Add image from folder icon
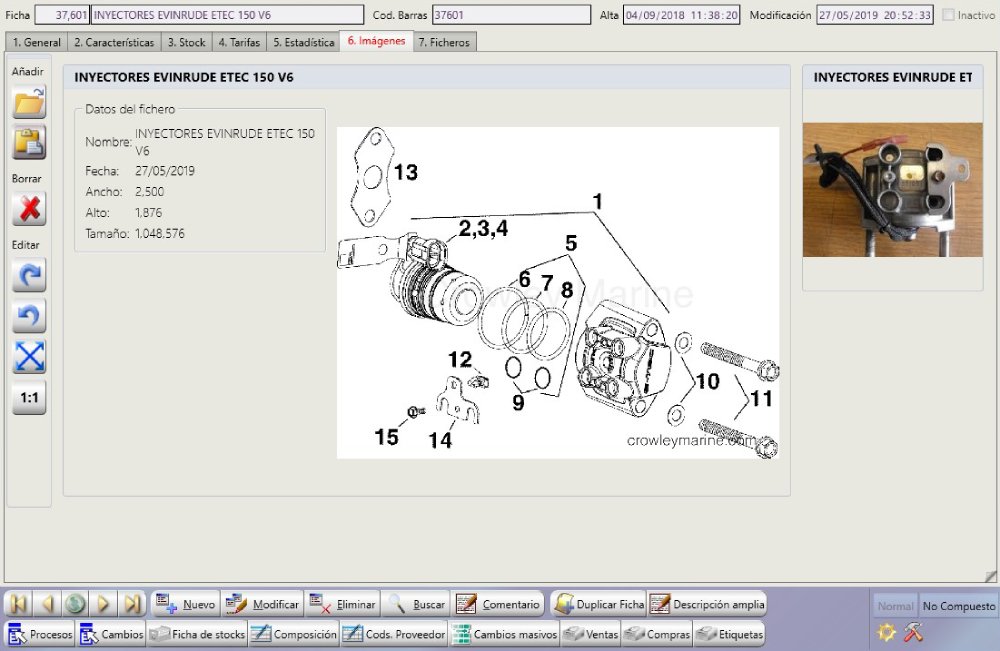Screen dimensions: 1000x651 point(29,101)
